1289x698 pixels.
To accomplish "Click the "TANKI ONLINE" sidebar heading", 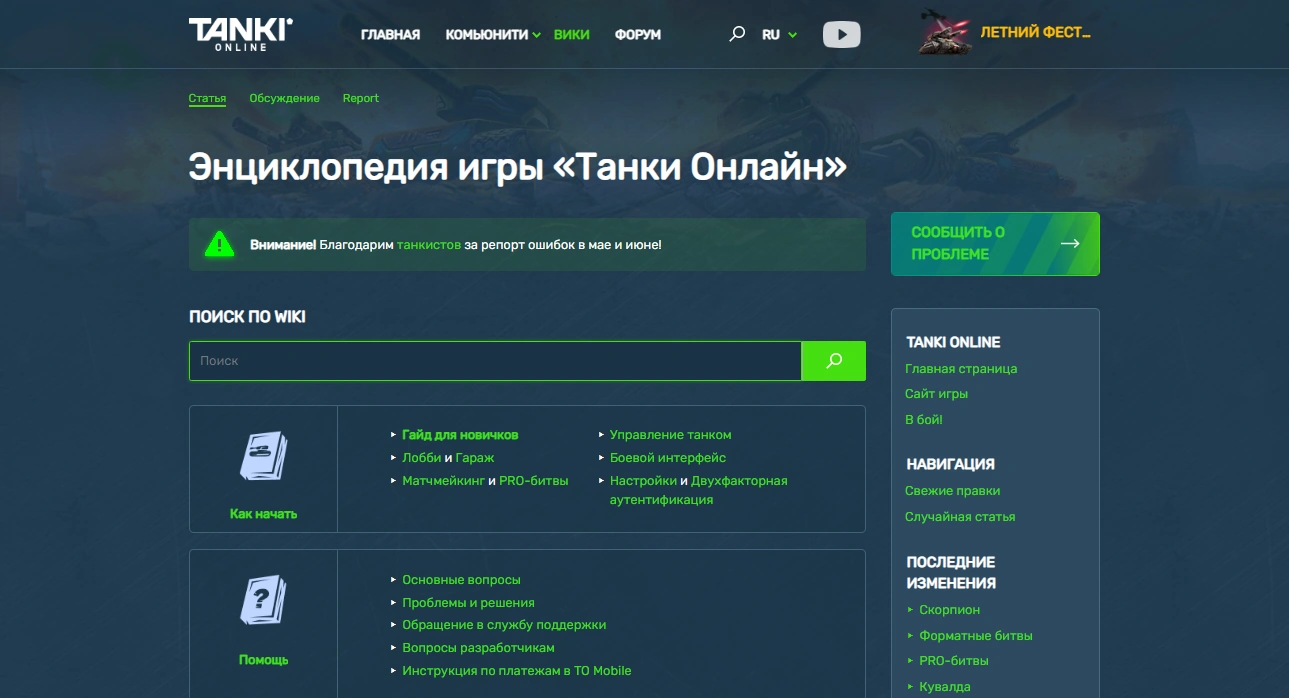I will [953, 342].
